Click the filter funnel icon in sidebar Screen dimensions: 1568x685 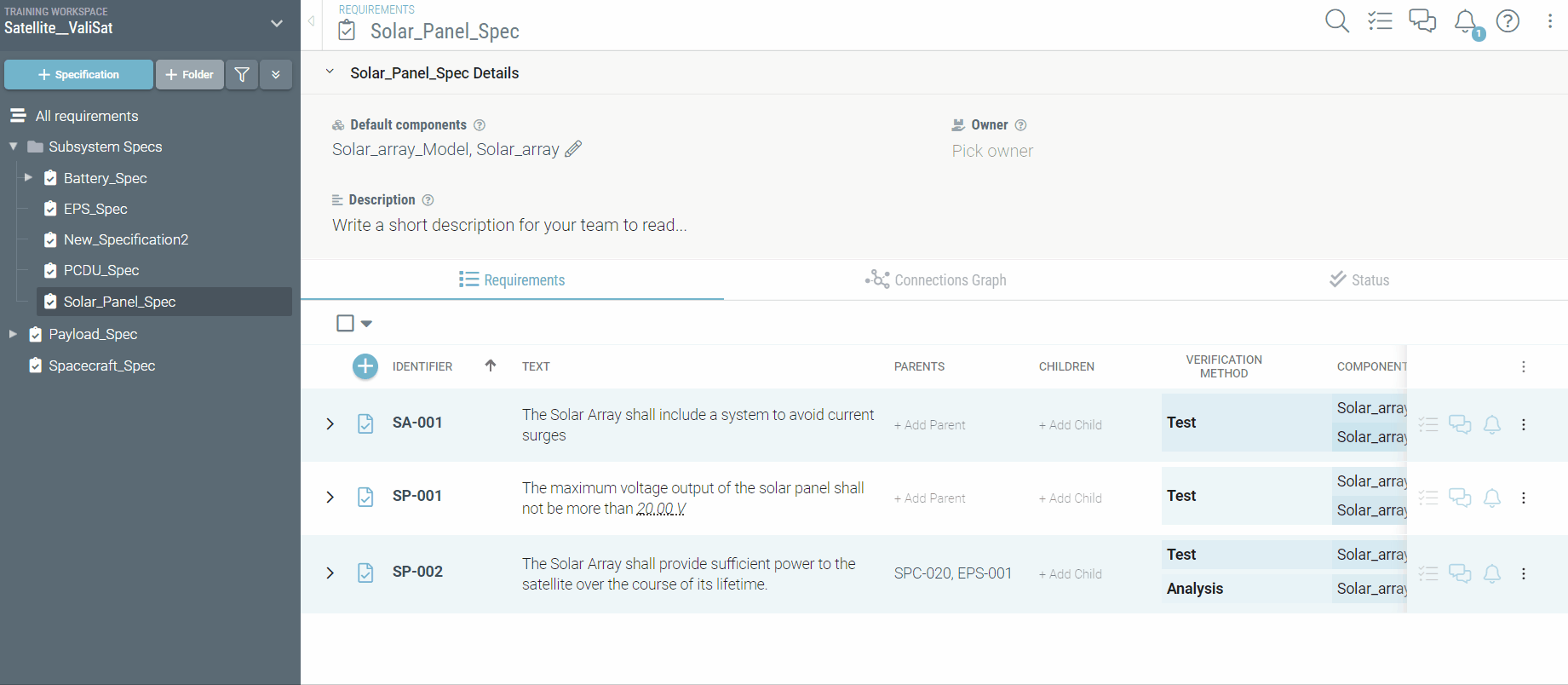tap(242, 75)
